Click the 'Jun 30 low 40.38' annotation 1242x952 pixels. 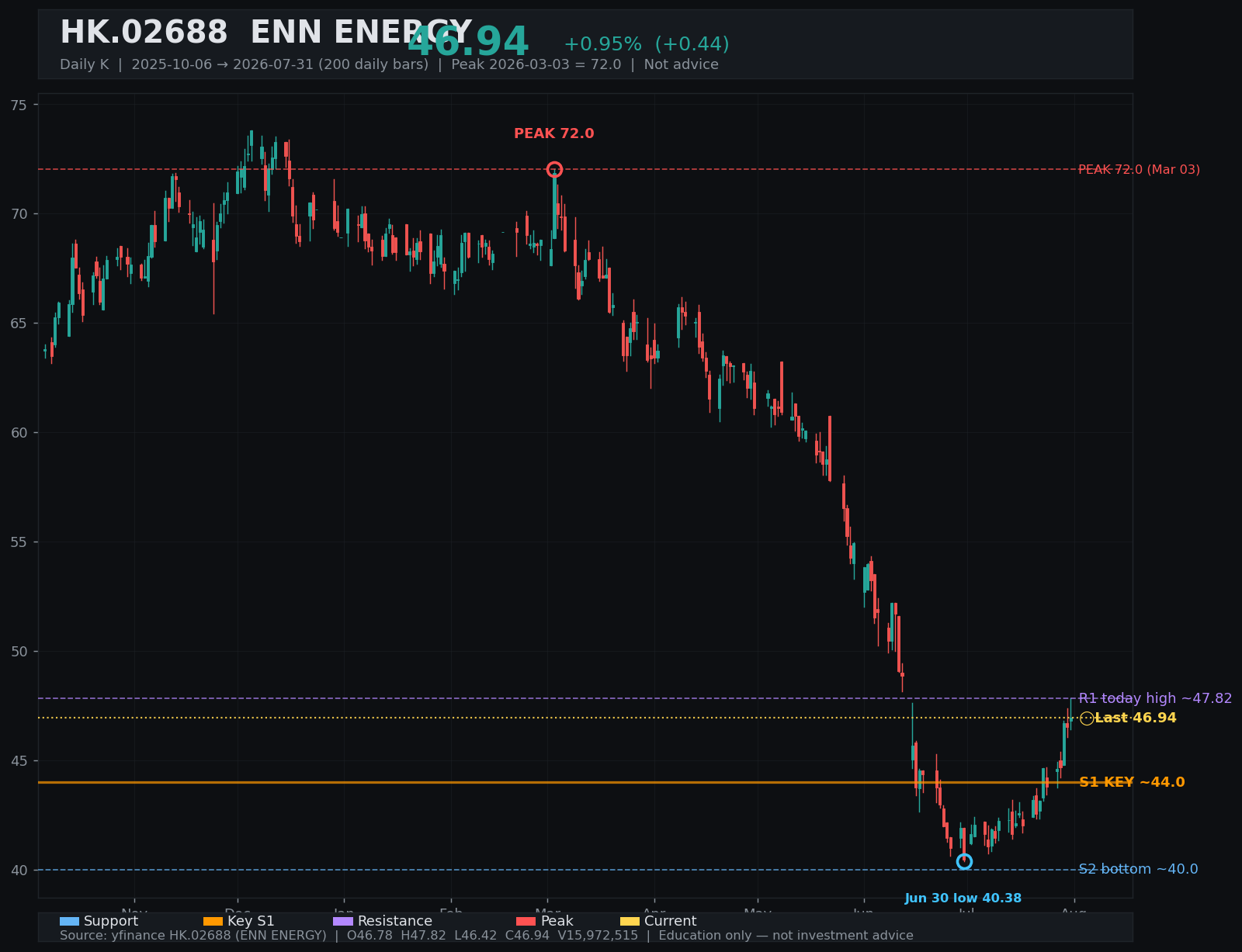[963, 898]
